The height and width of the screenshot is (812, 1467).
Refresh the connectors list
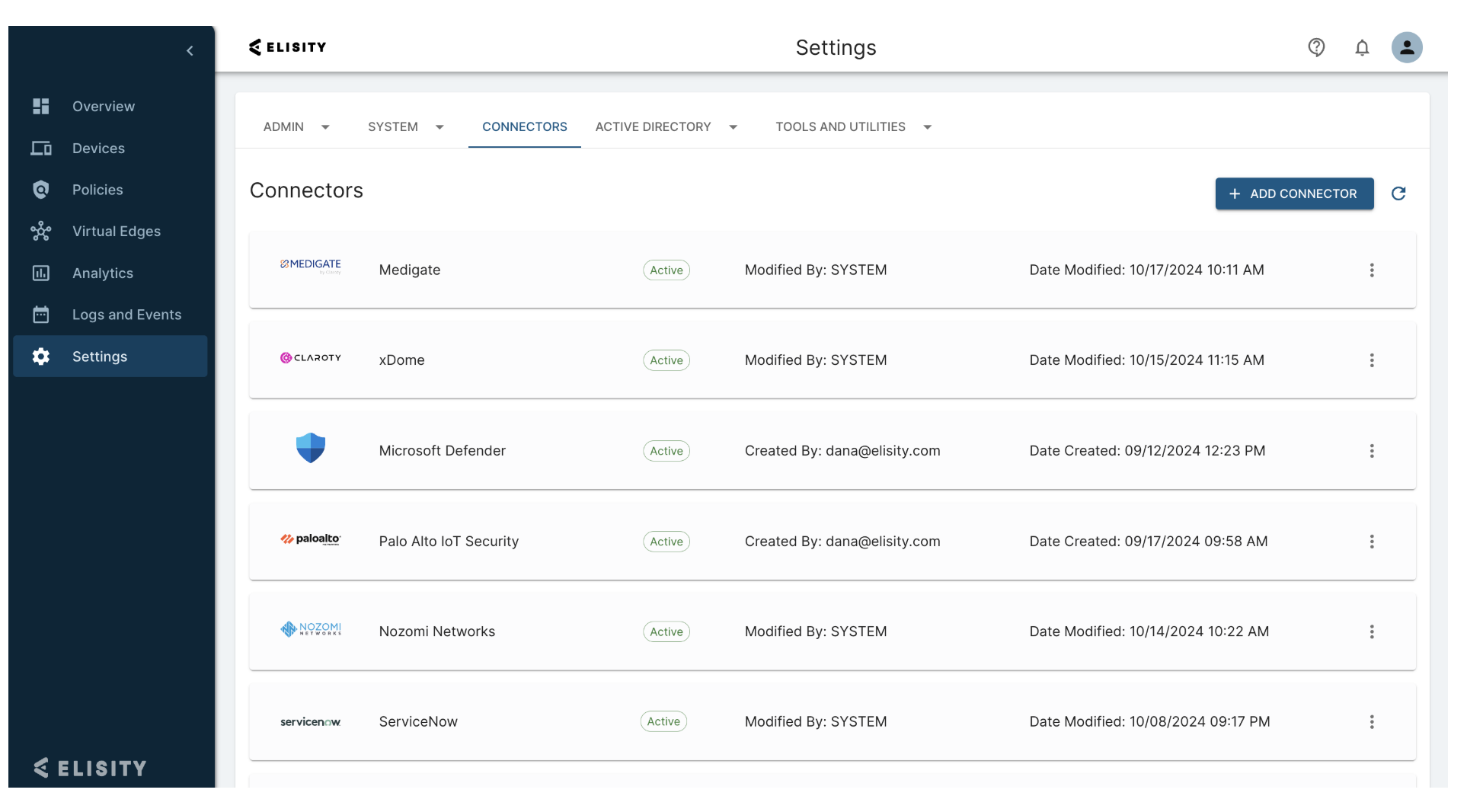point(1398,193)
